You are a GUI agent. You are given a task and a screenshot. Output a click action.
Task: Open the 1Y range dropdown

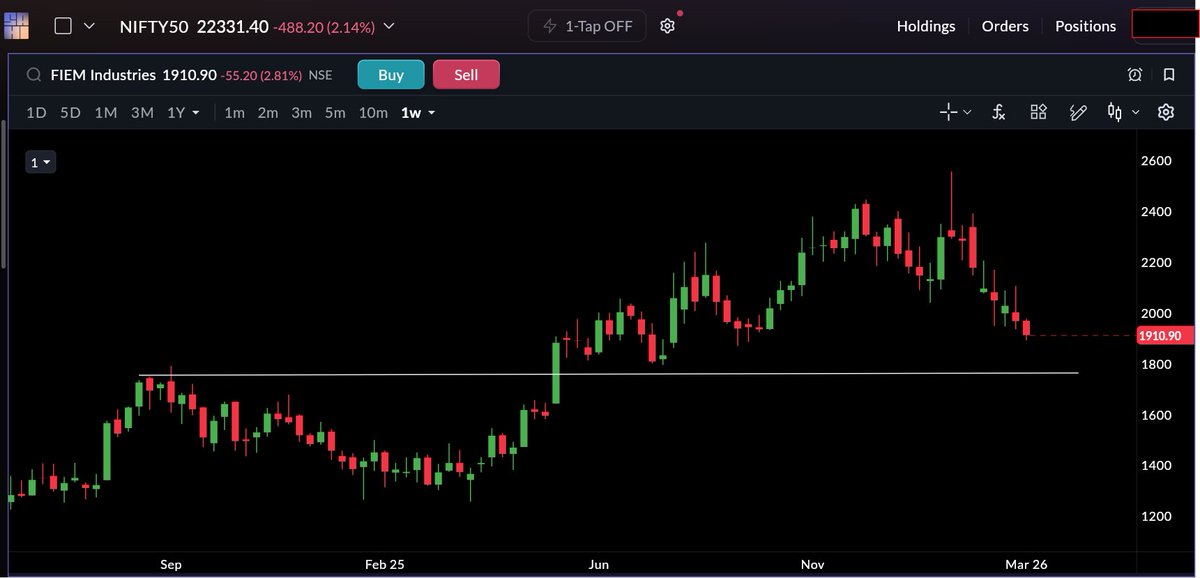click(183, 113)
